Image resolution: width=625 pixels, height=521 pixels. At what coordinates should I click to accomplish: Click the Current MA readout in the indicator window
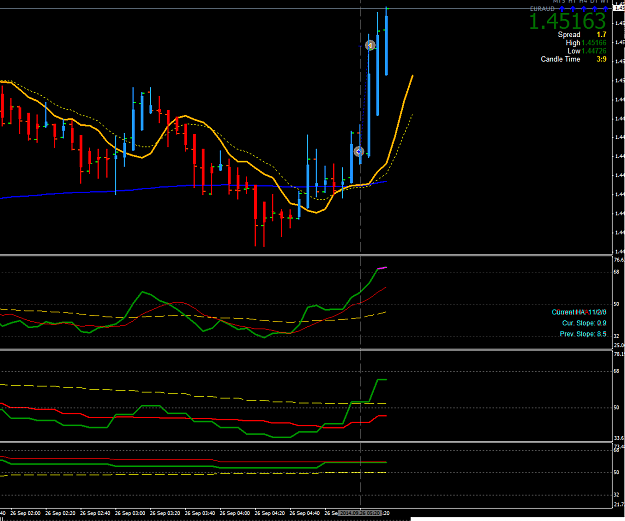579,312
